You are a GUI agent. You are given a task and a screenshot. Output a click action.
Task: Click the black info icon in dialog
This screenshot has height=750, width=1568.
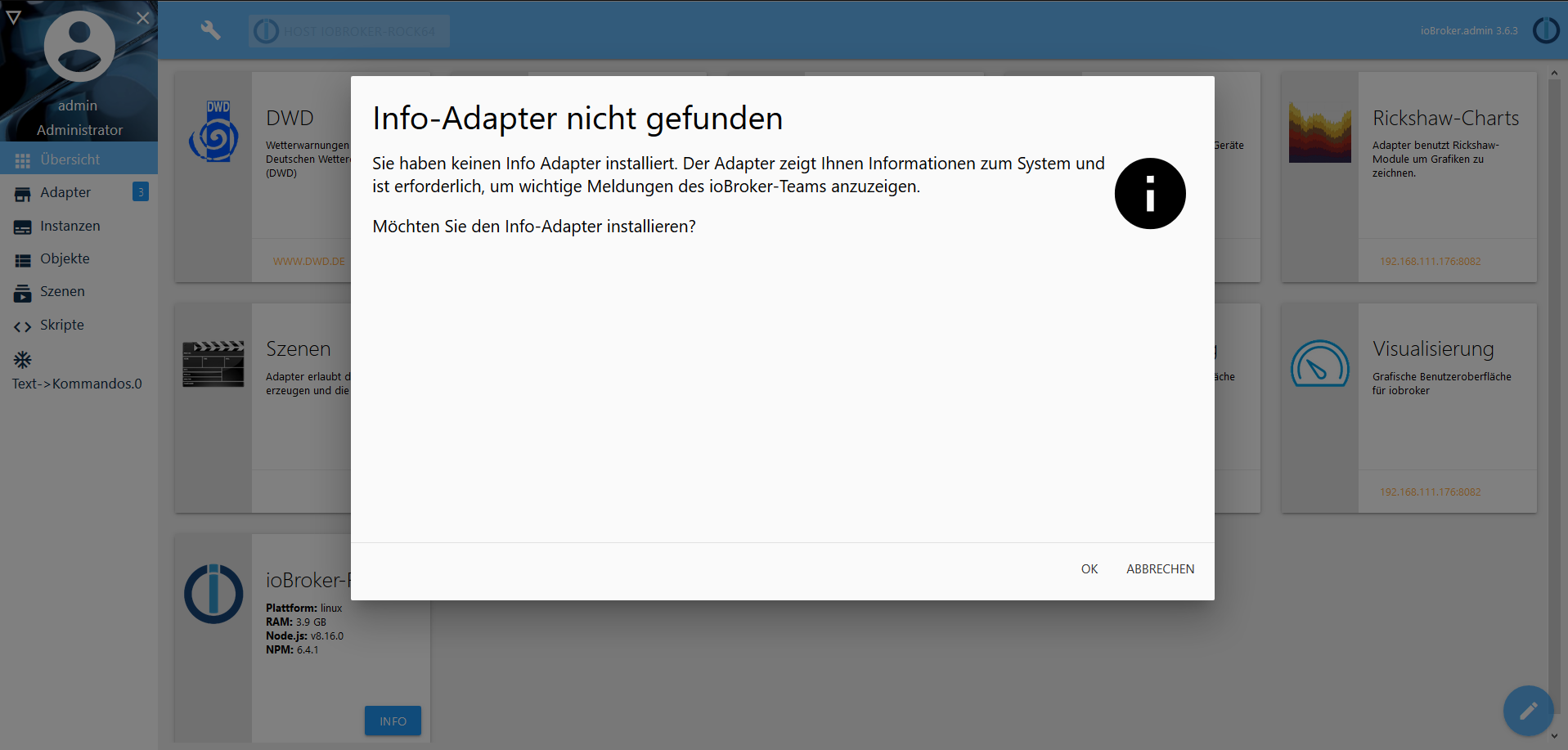[x=1150, y=194]
